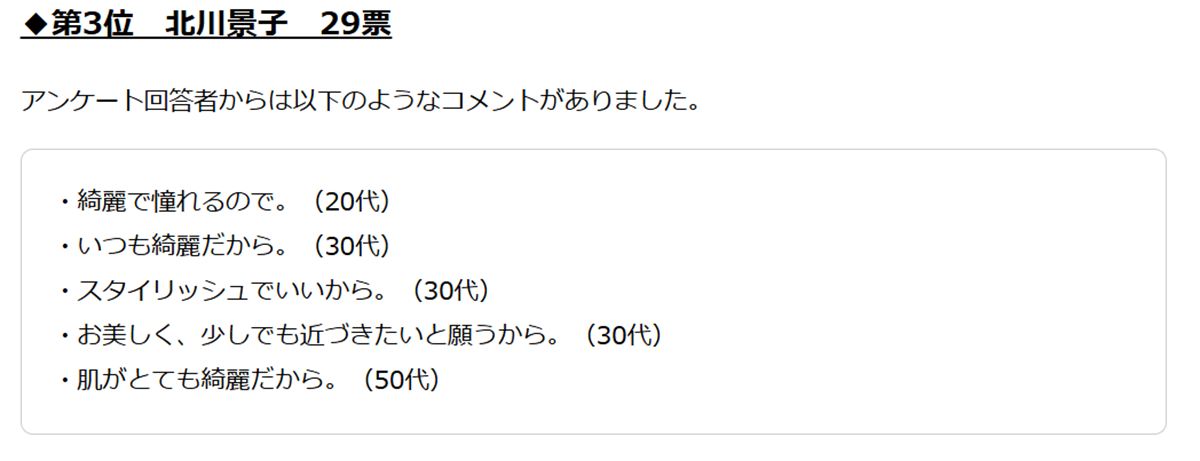1200x461 pixels.
Task: Click the bullet before 綺麗で憧れるので
Action: 65,201
